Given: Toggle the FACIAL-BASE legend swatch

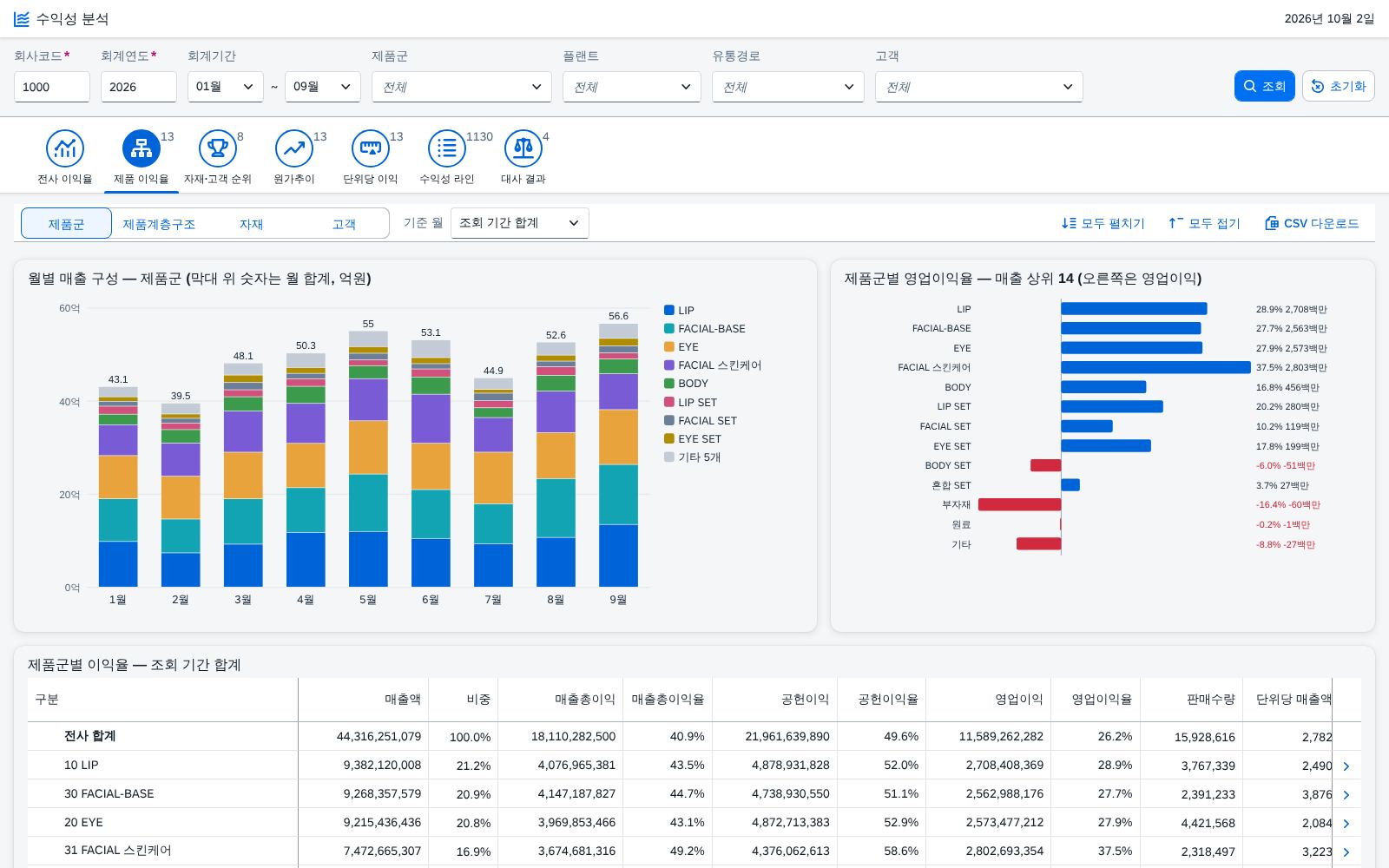Looking at the screenshot, I should coord(669,328).
